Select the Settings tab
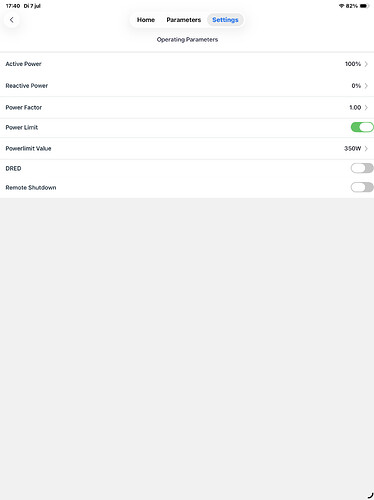This screenshot has width=374, height=500. pos(225,20)
